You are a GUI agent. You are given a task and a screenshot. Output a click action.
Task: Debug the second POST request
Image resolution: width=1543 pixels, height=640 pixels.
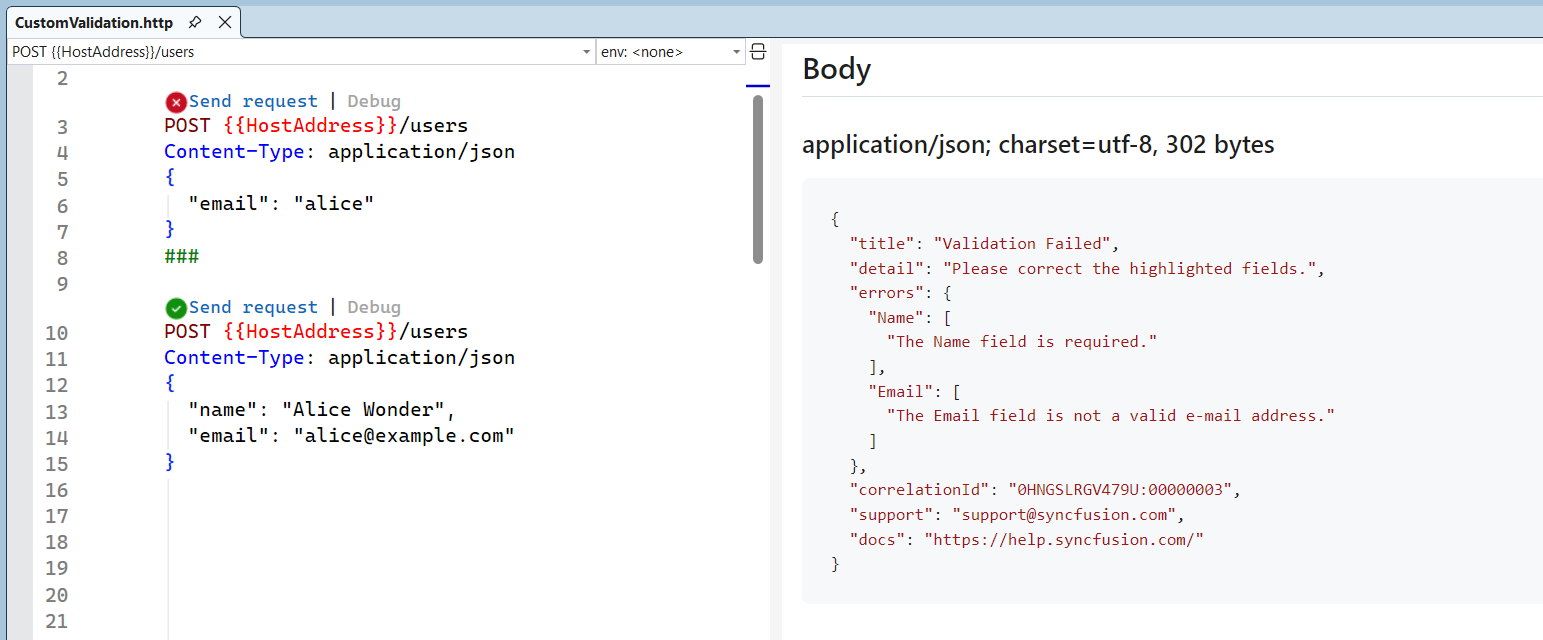pos(374,308)
